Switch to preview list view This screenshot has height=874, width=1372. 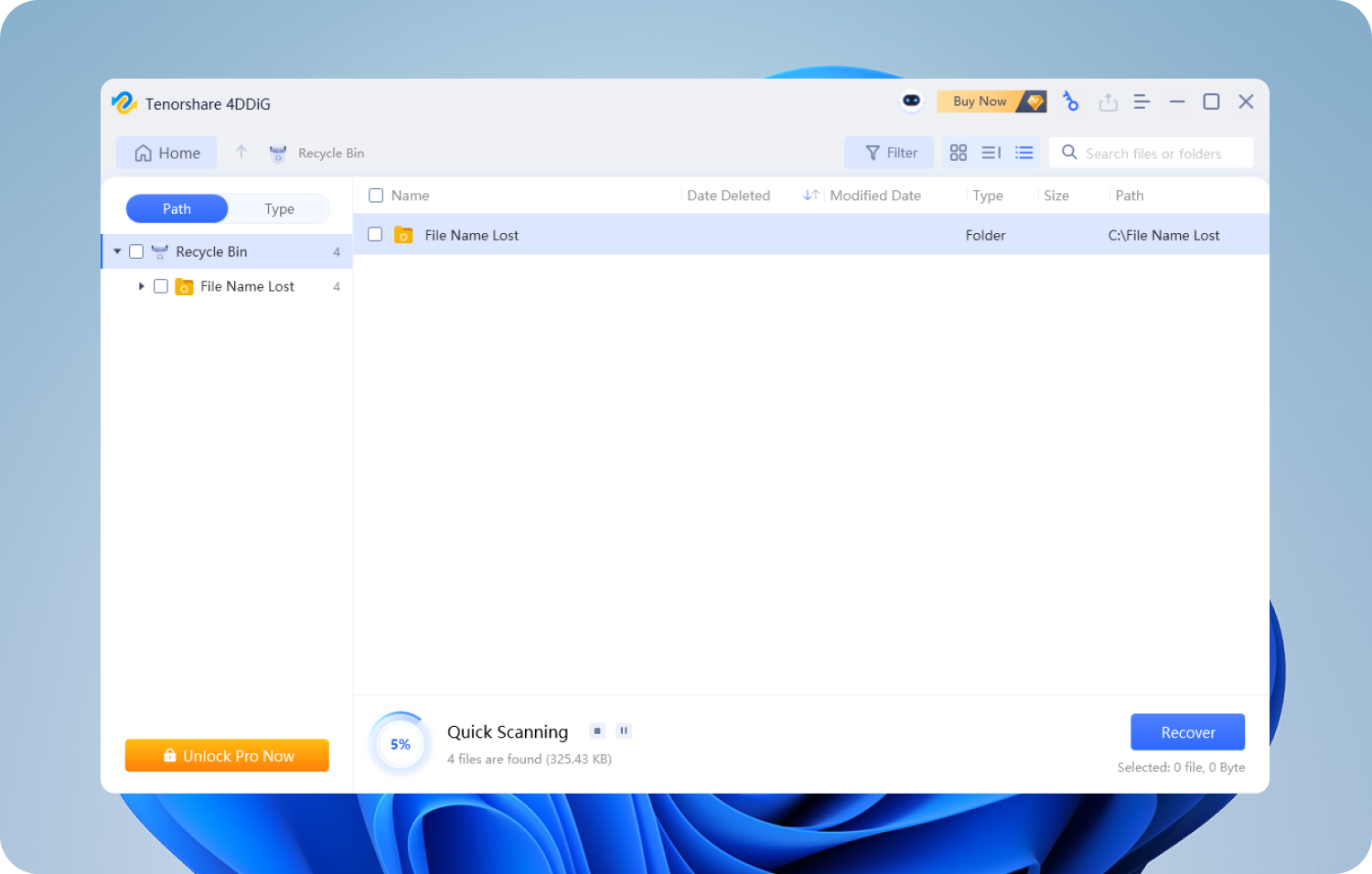coord(991,153)
